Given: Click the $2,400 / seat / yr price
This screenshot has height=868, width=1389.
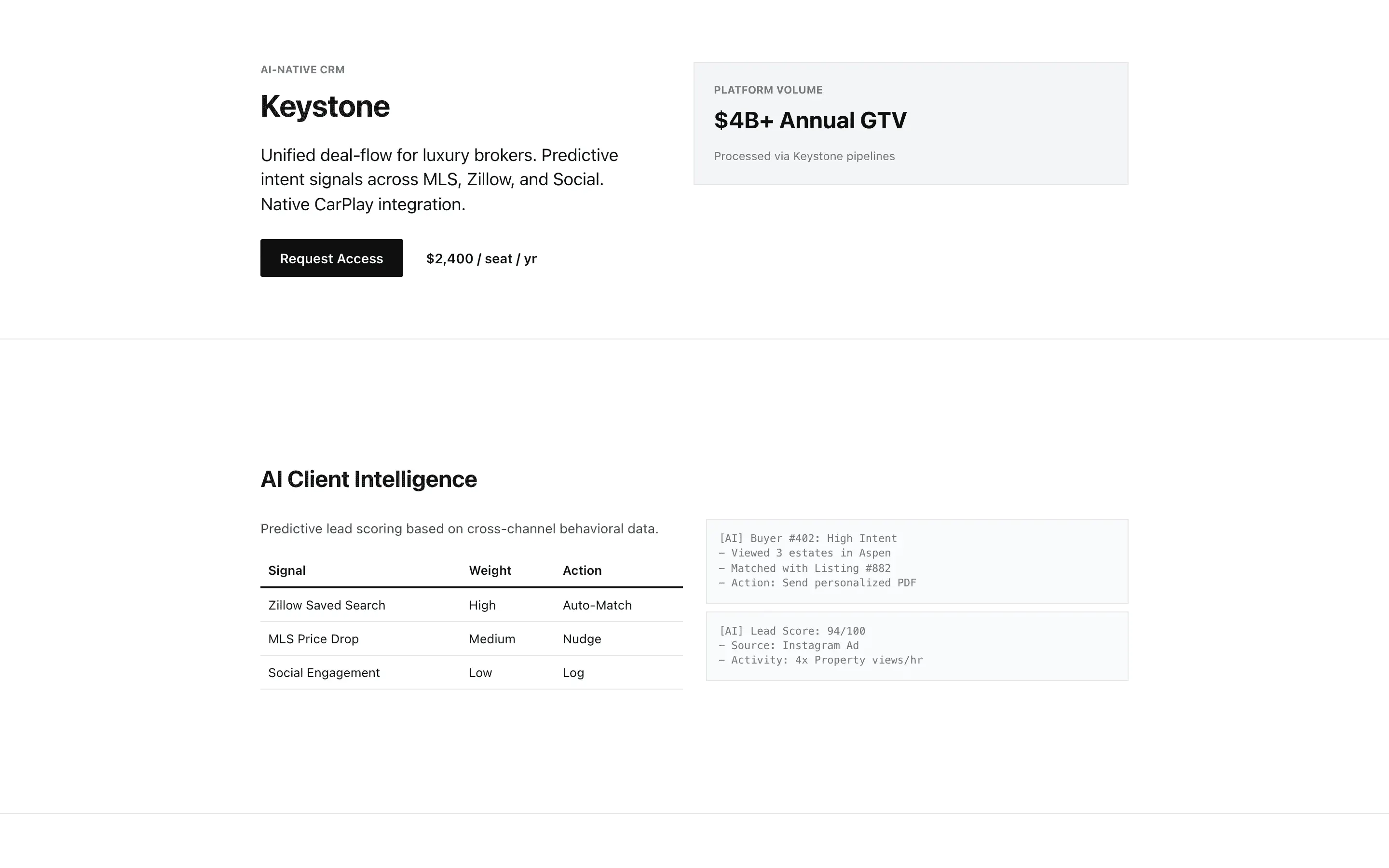Looking at the screenshot, I should point(481,259).
